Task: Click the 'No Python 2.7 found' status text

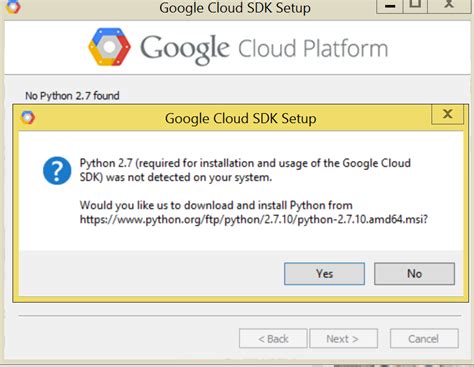Action: pos(72,96)
